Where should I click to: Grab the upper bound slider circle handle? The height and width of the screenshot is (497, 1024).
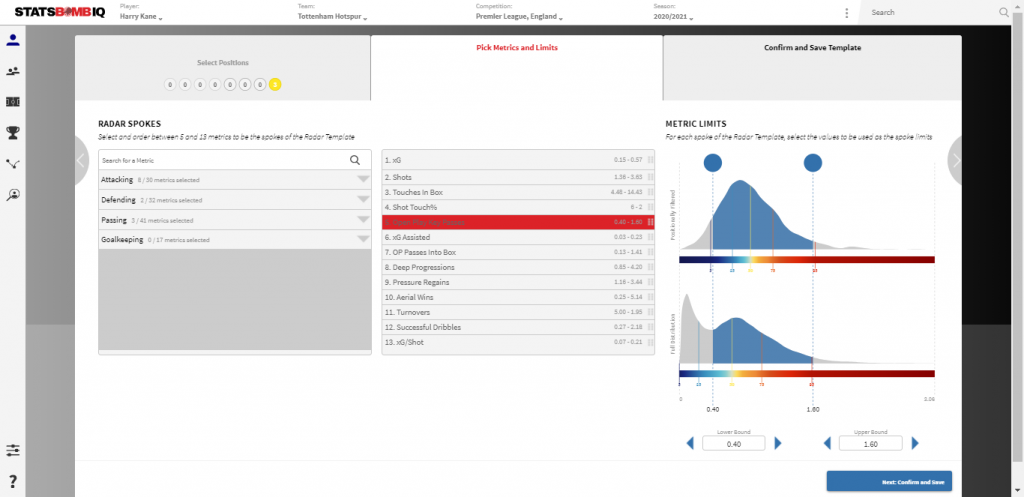pyautogui.click(x=812, y=163)
